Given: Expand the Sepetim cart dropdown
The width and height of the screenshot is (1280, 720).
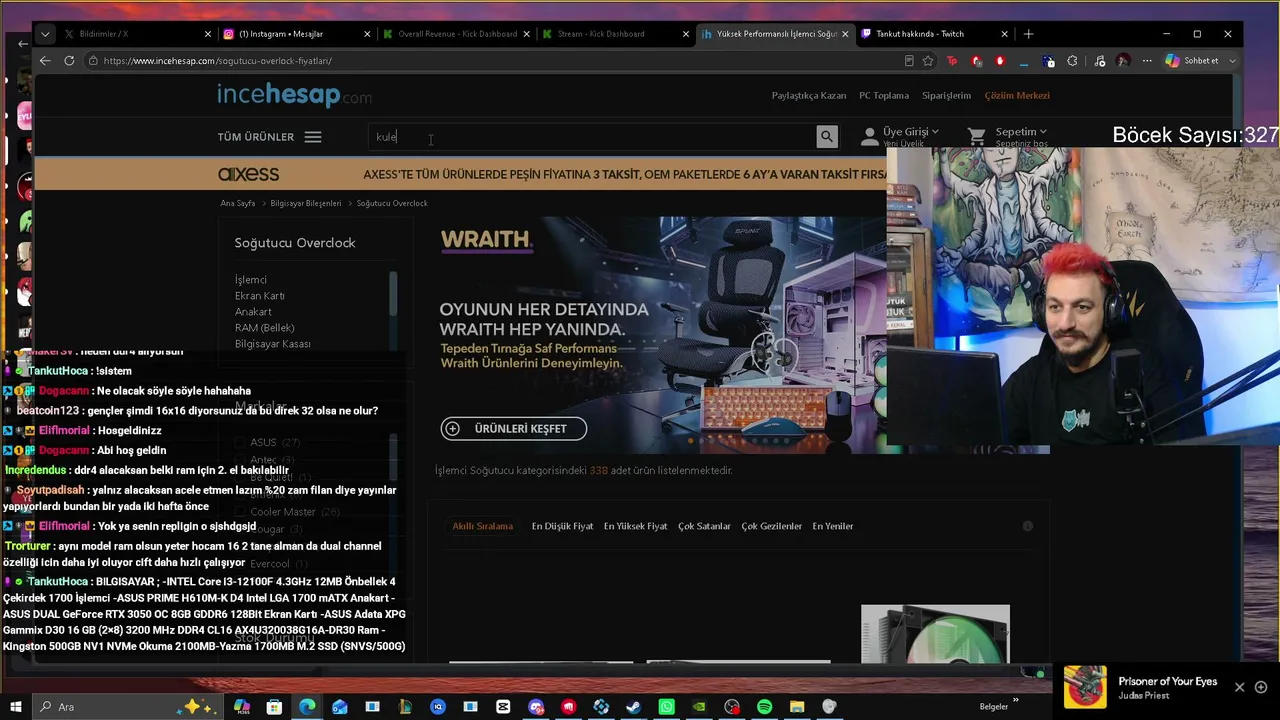Looking at the screenshot, I should tap(1021, 132).
